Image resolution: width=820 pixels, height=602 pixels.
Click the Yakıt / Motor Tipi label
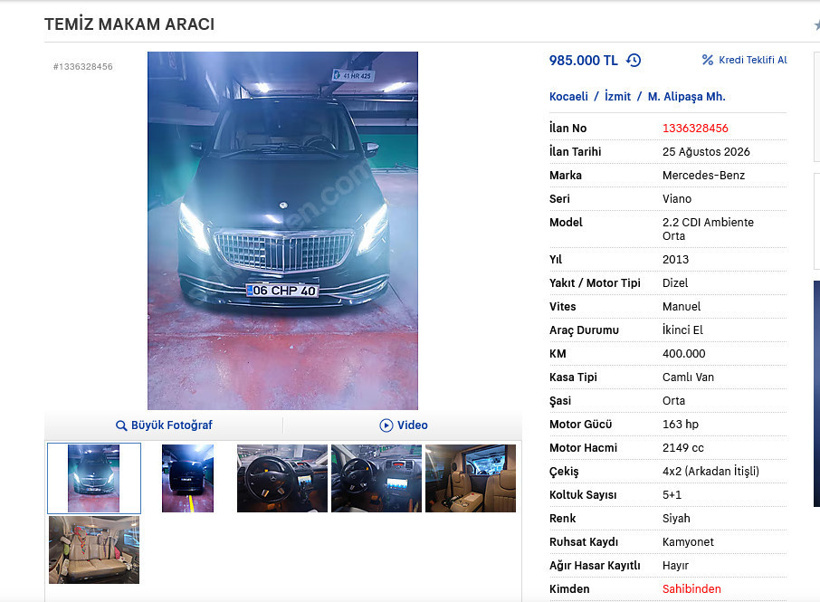click(x=595, y=283)
